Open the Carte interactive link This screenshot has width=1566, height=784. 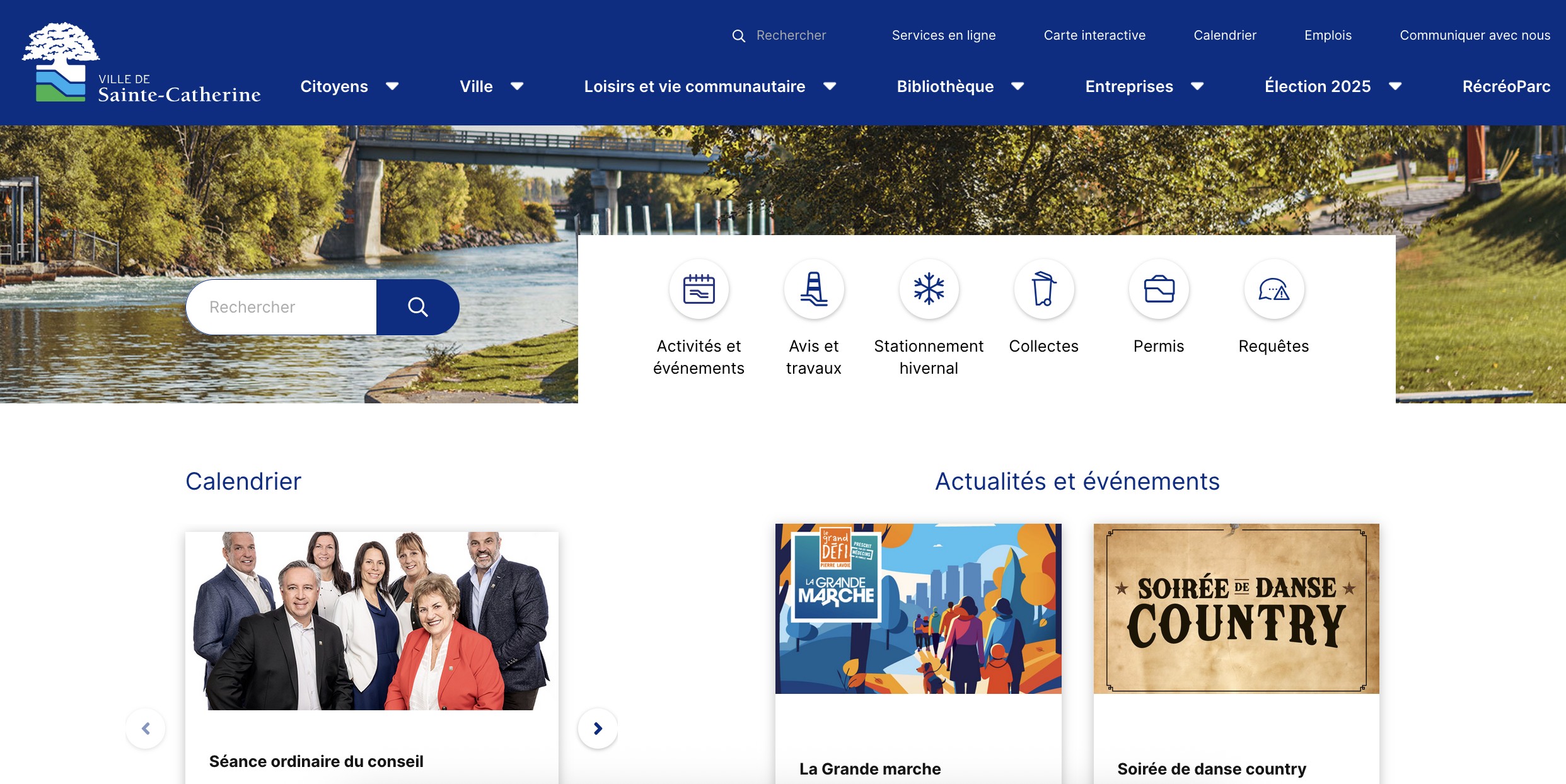tap(1094, 35)
